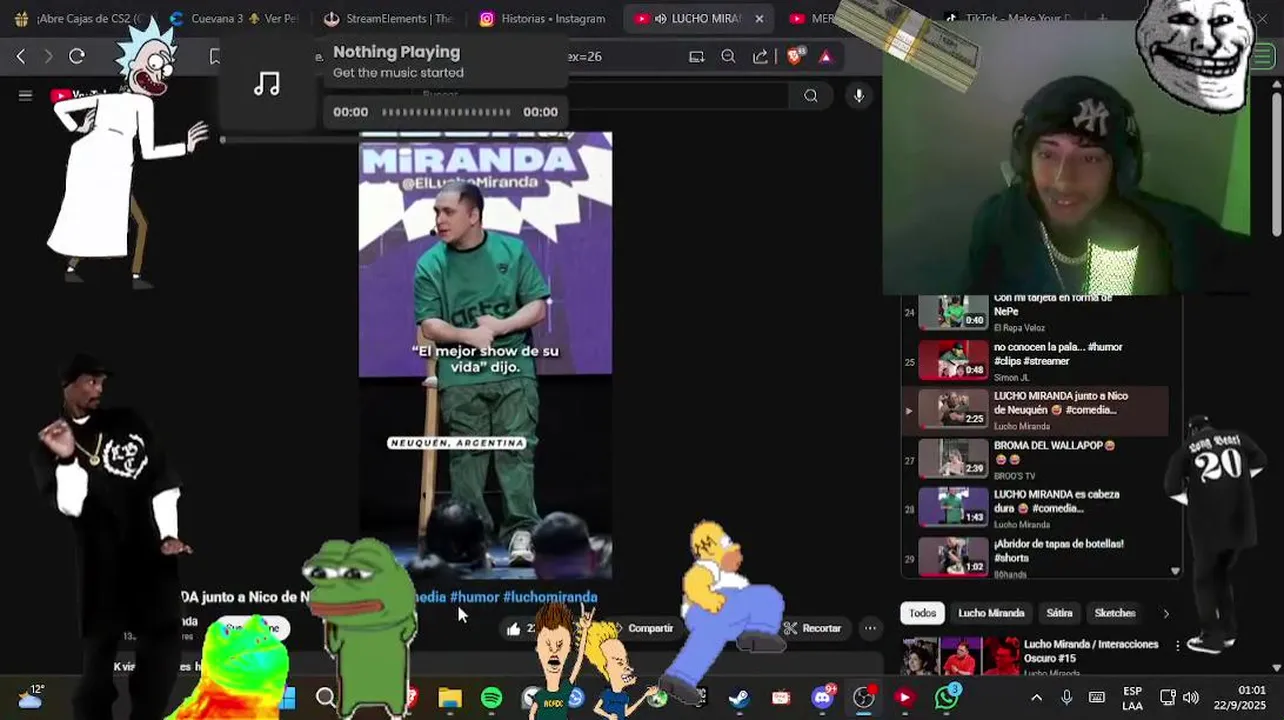Click the microphone icon in system tray
This screenshot has height=720, width=1284.
(x=1066, y=698)
